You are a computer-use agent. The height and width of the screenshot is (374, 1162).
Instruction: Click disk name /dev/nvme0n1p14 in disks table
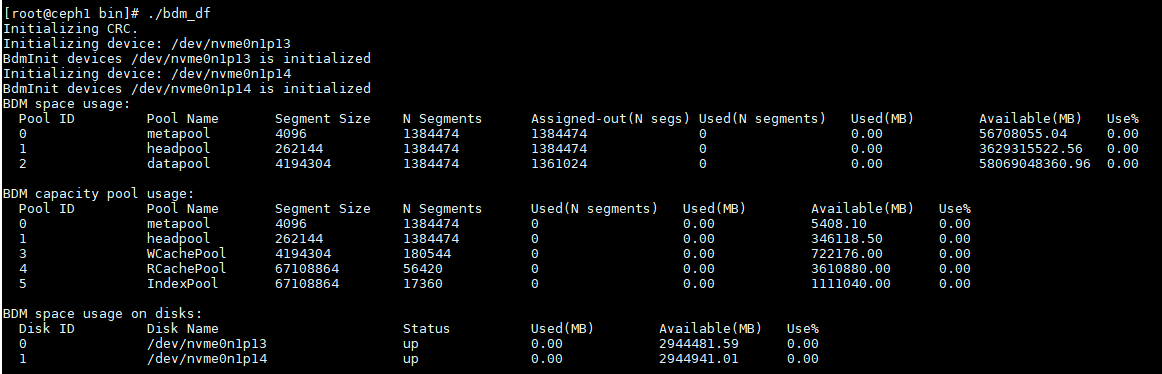click(207, 358)
